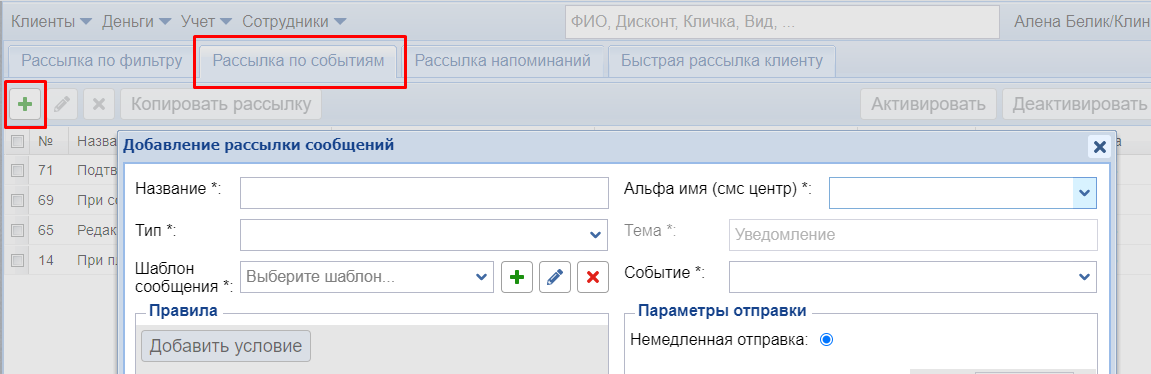
Task: Click the gray X delete icon in toolbar
Action: coord(98,104)
